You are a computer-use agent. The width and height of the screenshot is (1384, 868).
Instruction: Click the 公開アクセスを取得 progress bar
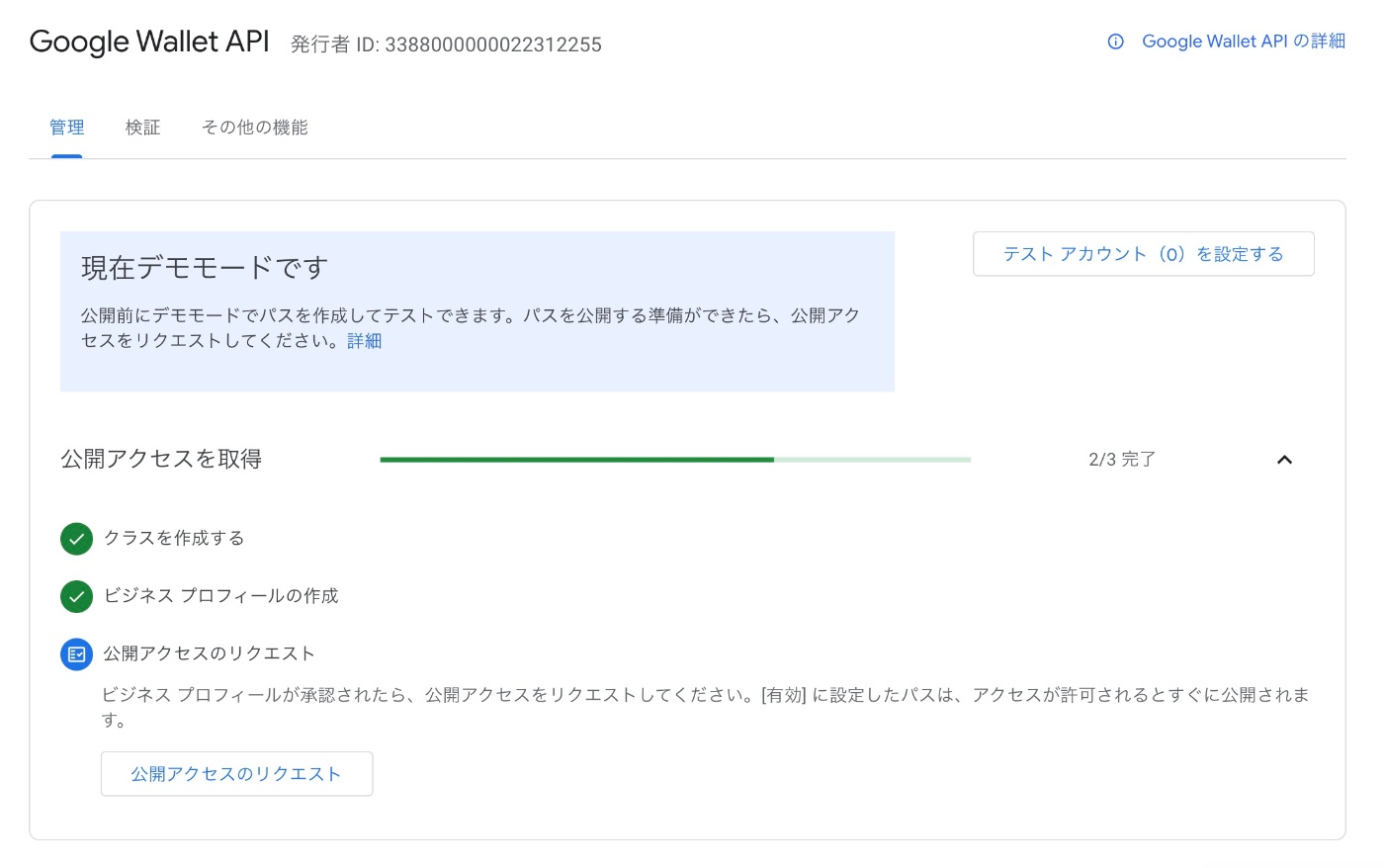click(x=675, y=460)
